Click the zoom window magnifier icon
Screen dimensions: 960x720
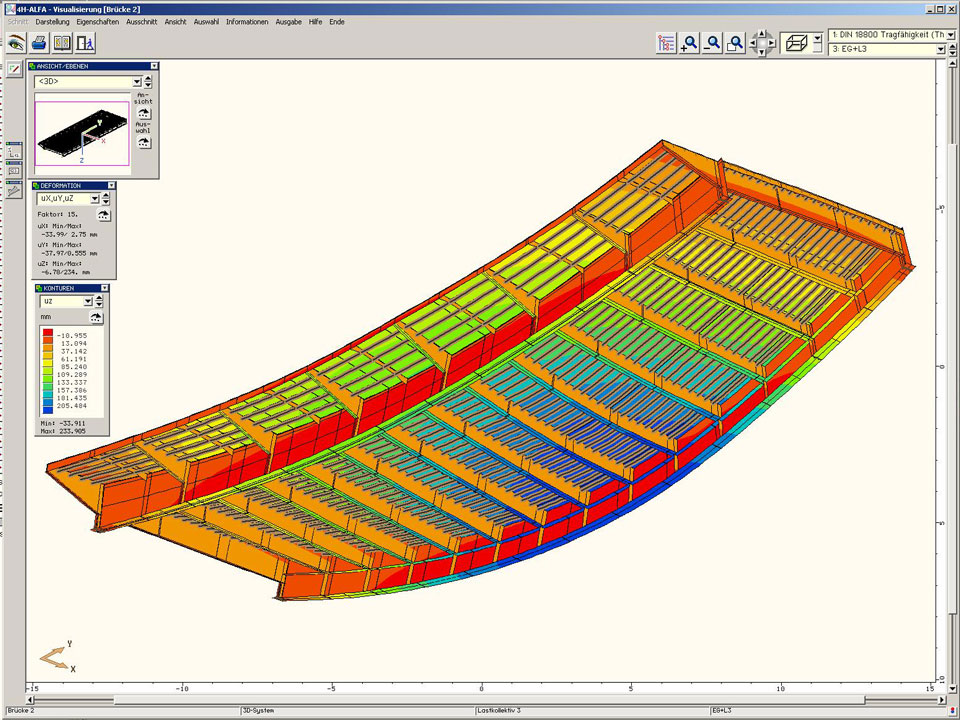pyautogui.click(x=735, y=42)
